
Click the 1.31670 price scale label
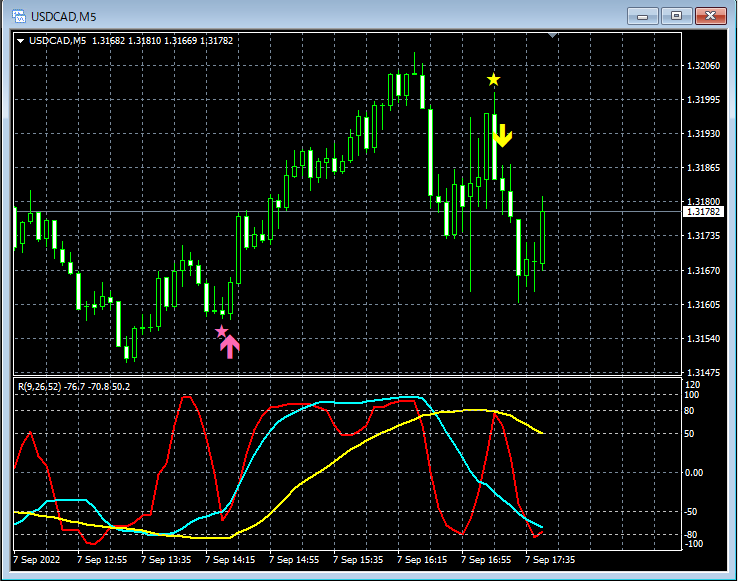pos(703,270)
